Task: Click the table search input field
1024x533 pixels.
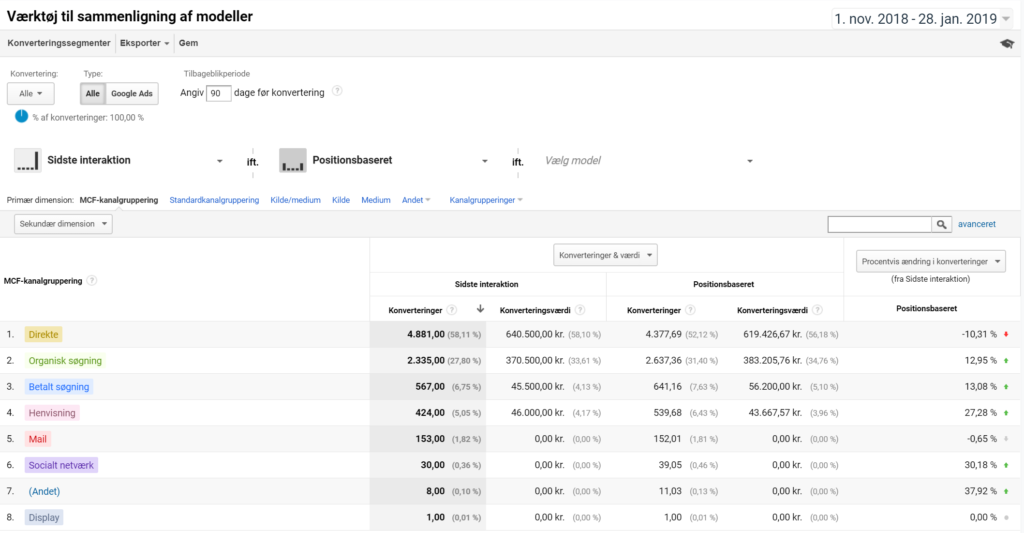Action: point(879,224)
